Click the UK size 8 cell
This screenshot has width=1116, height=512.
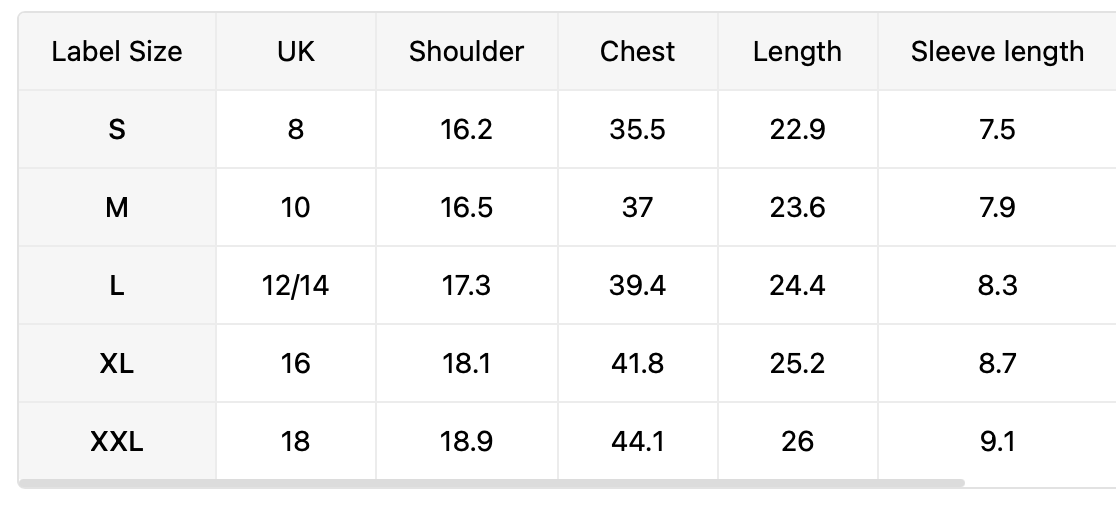[296, 130]
